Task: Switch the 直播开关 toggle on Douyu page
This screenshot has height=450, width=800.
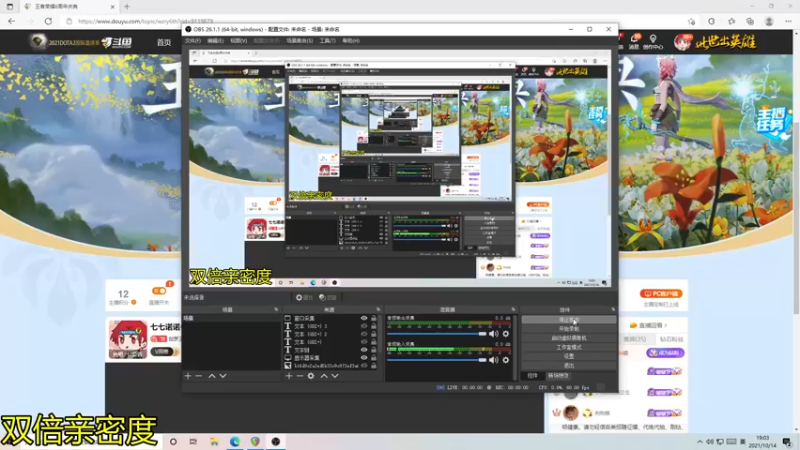Action: pos(159,291)
